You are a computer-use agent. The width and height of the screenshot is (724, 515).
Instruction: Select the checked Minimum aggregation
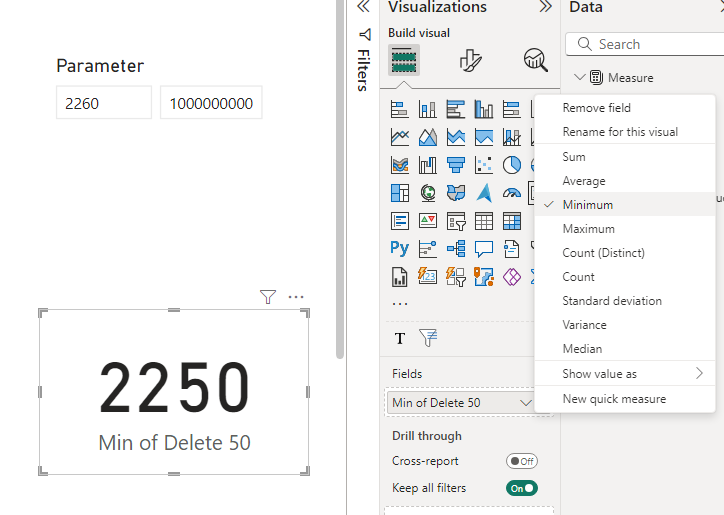coord(625,205)
